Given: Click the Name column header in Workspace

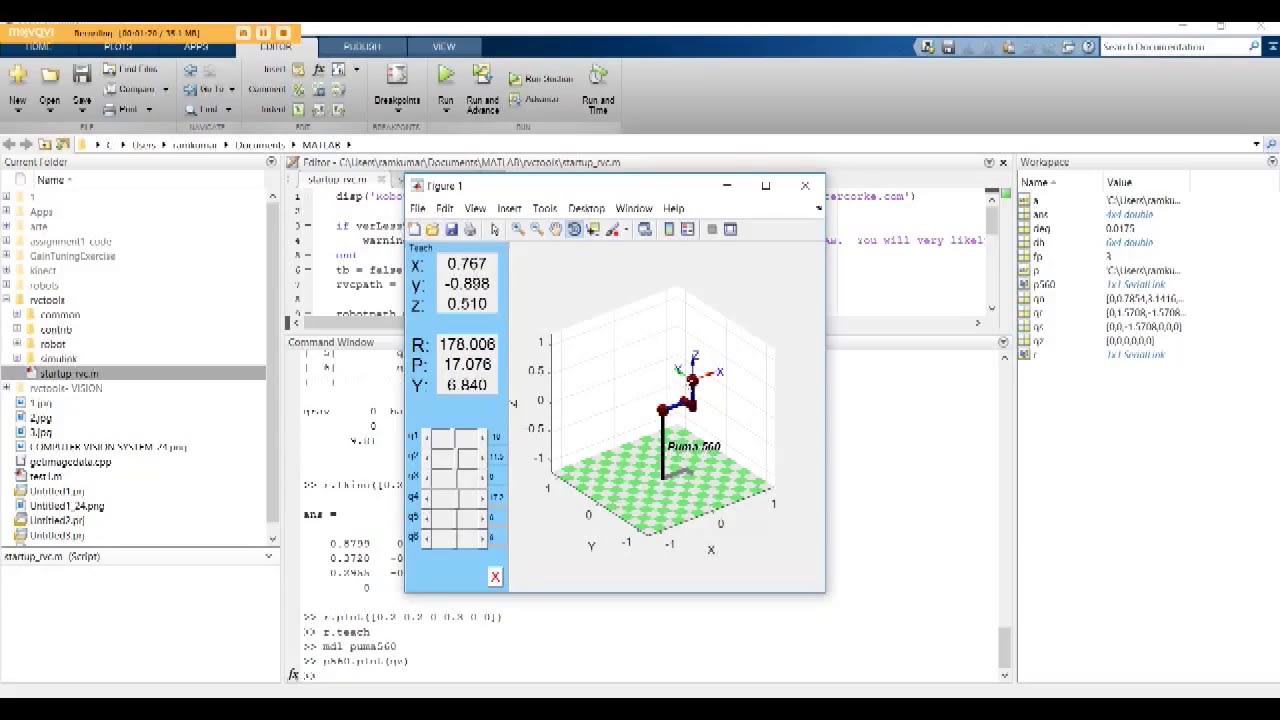Looking at the screenshot, I should point(1038,182).
